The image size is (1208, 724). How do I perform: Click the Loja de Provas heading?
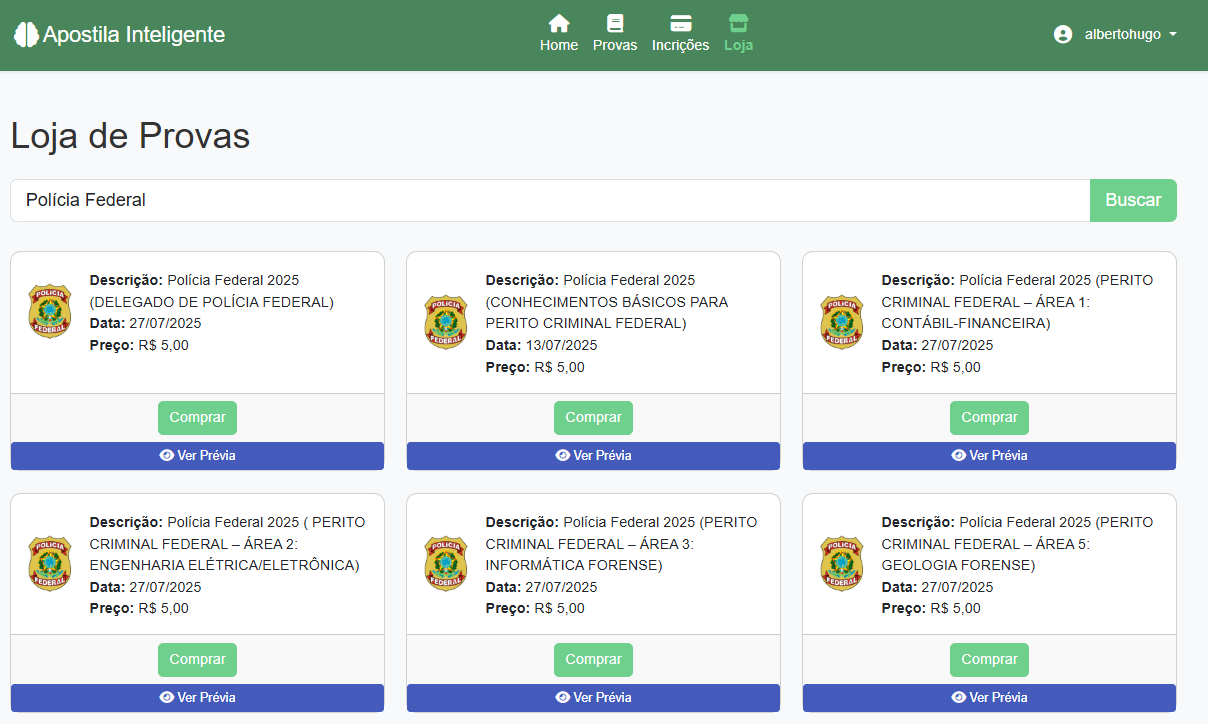coord(130,136)
